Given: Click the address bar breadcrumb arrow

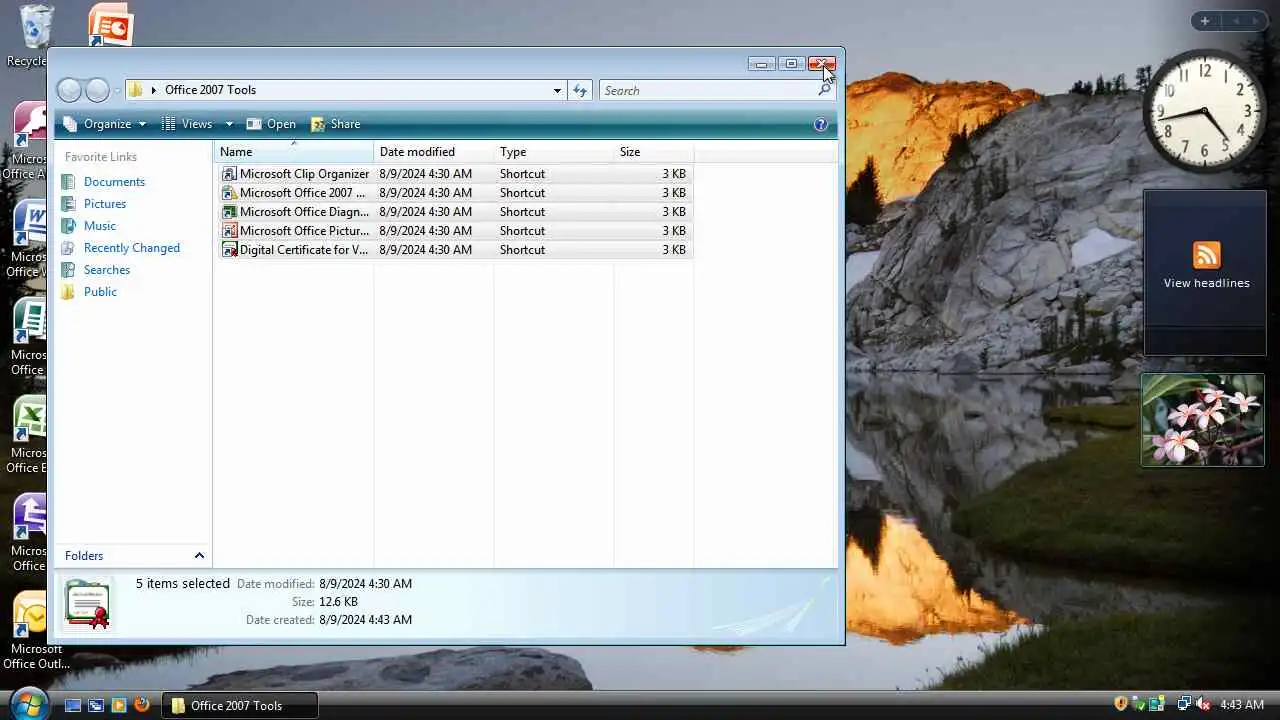Looking at the screenshot, I should 154,90.
